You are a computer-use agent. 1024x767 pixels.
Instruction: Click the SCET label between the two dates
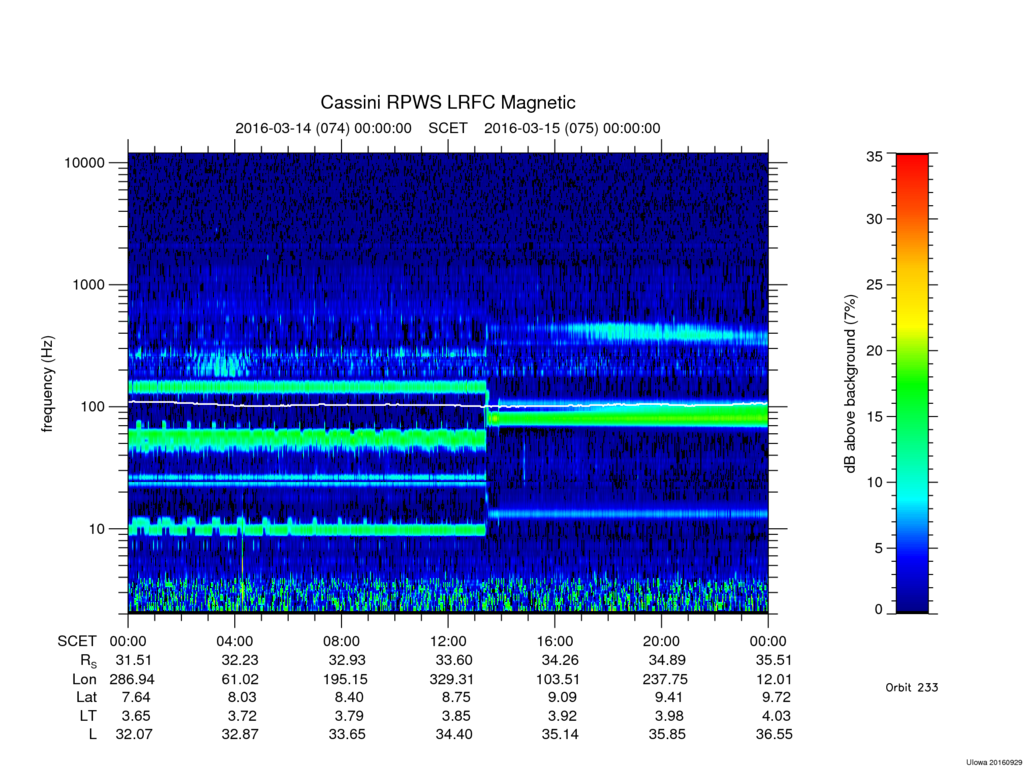point(448,128)
